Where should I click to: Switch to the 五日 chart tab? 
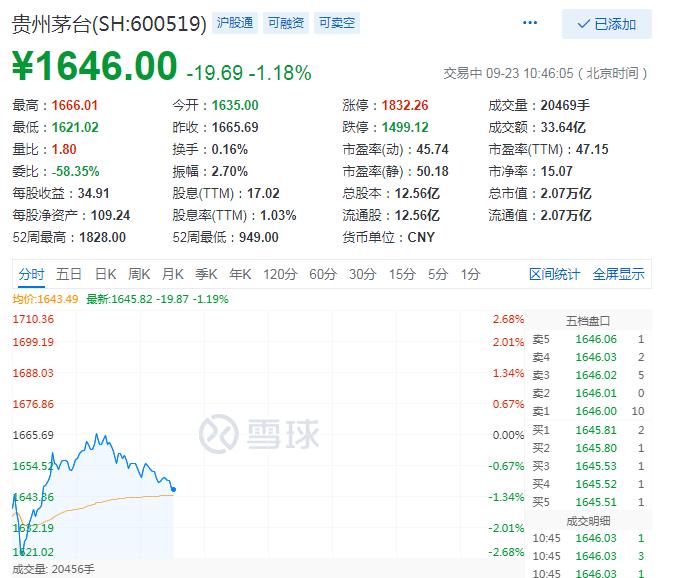pos(69,274)
